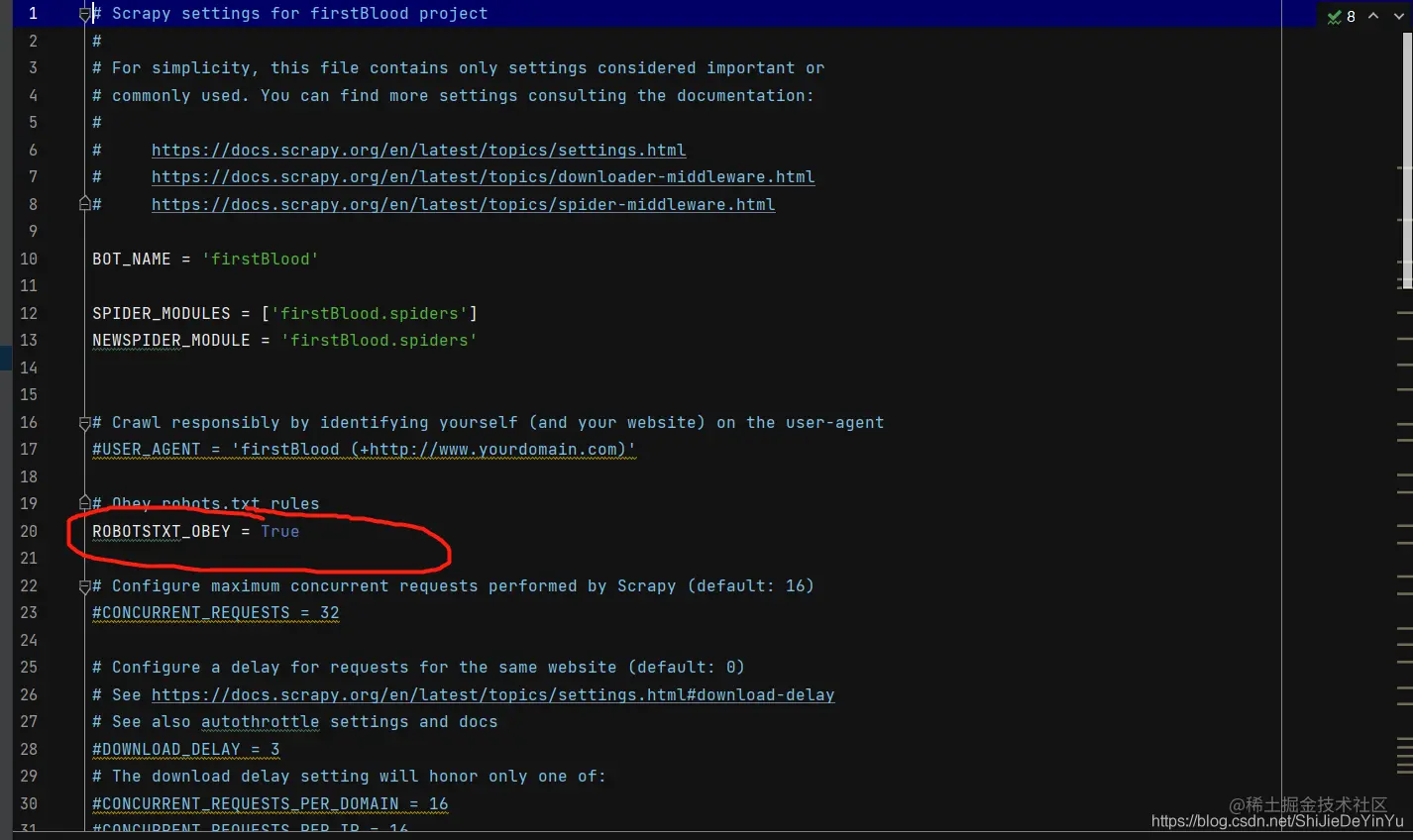Click the True value of ROBOTSTXT_OBEY
Image resolution: width=1413 pixels, height=840 pixels.
coord(279,532)
